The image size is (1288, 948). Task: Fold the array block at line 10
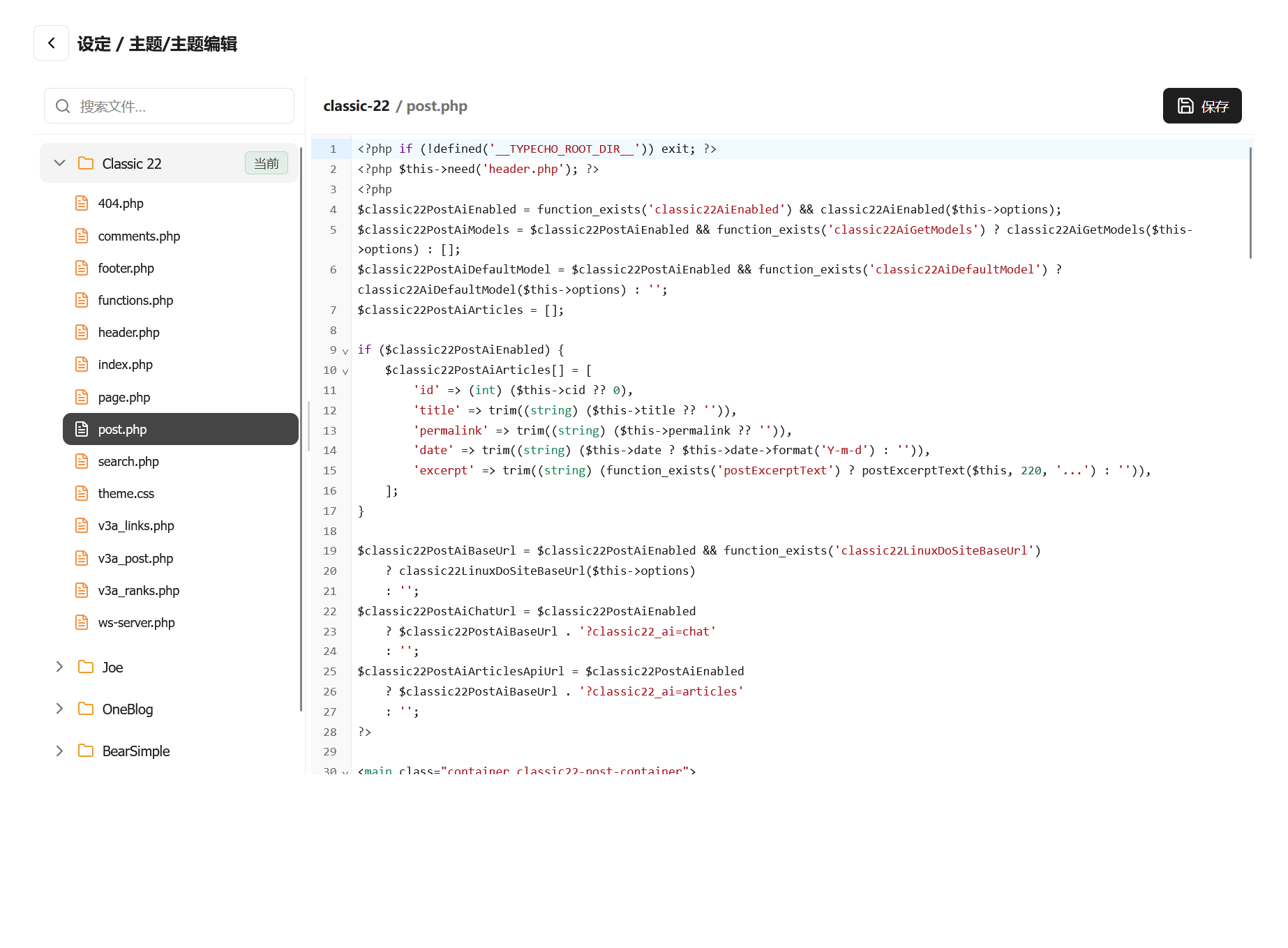tap(345, 371)
